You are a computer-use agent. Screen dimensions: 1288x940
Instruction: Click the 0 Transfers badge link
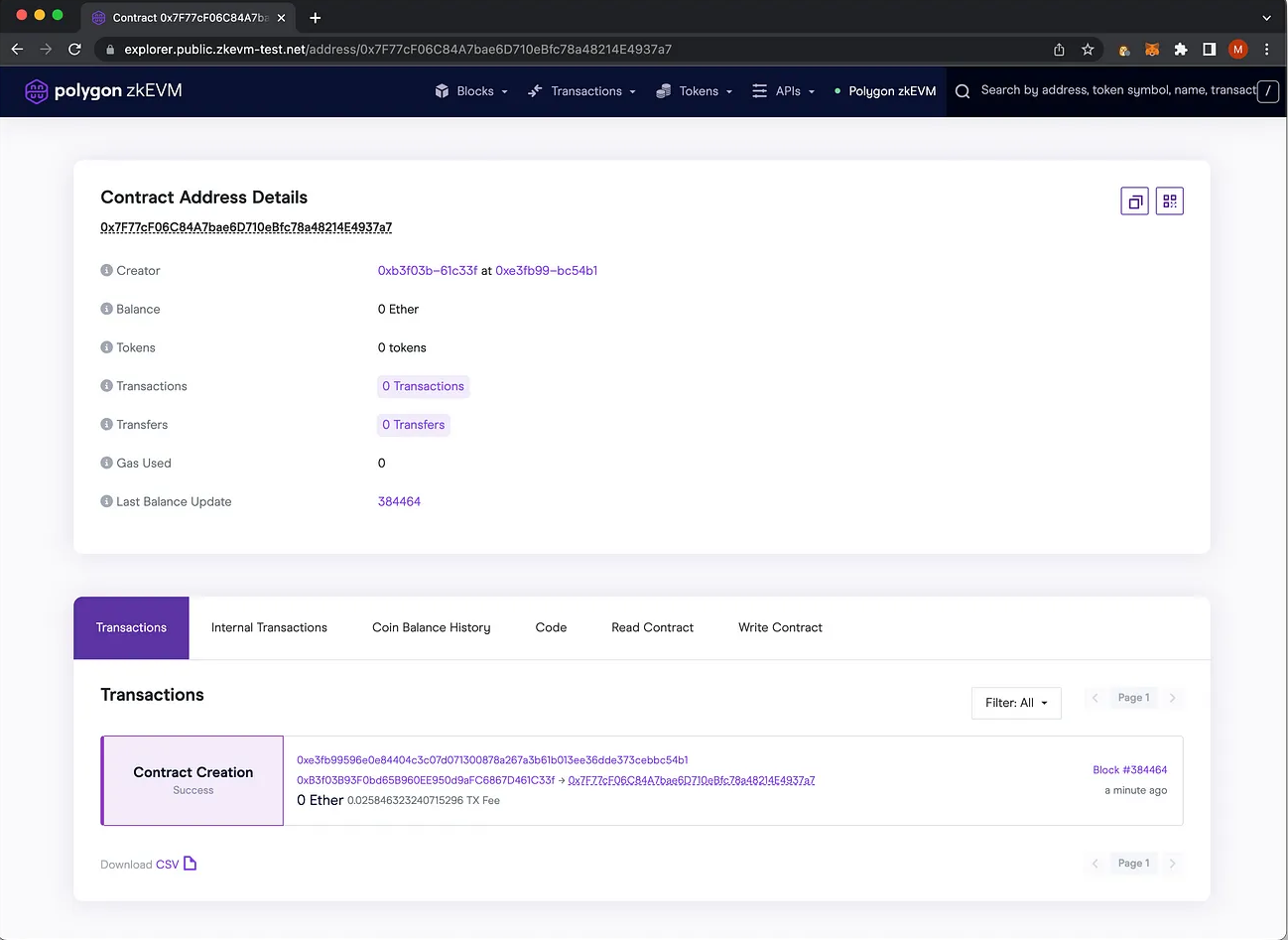(414, 425)
